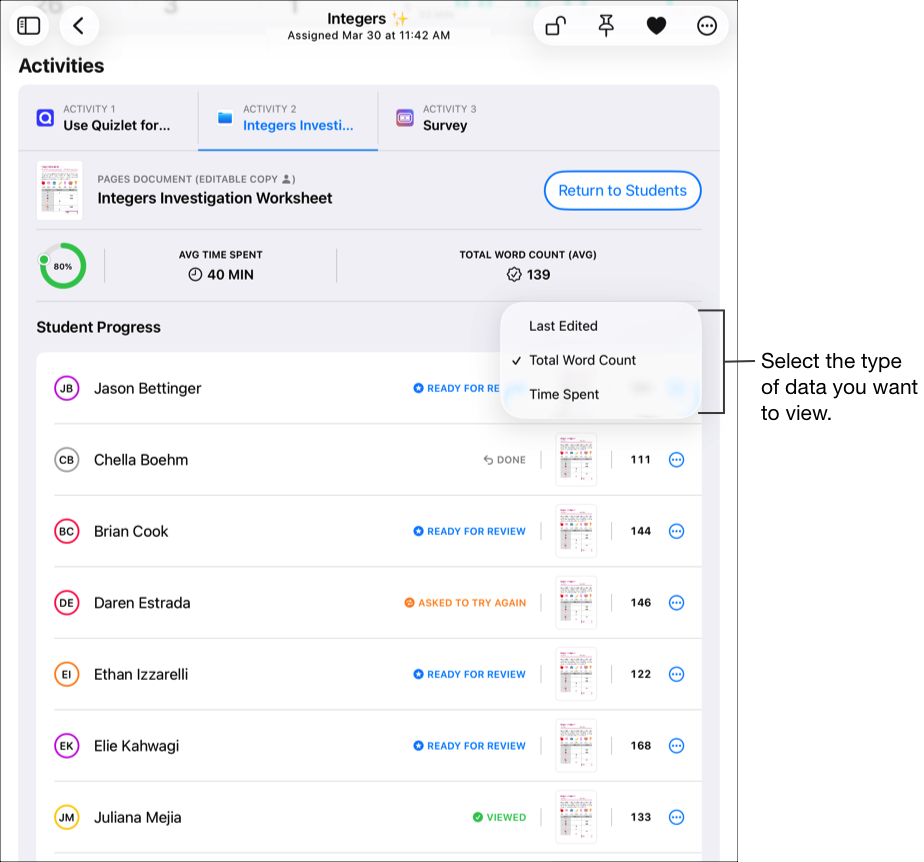The image size is (924, 862).
Task: Open the ellipsis menu for Daren Estrada
Action: click(677, 602)
